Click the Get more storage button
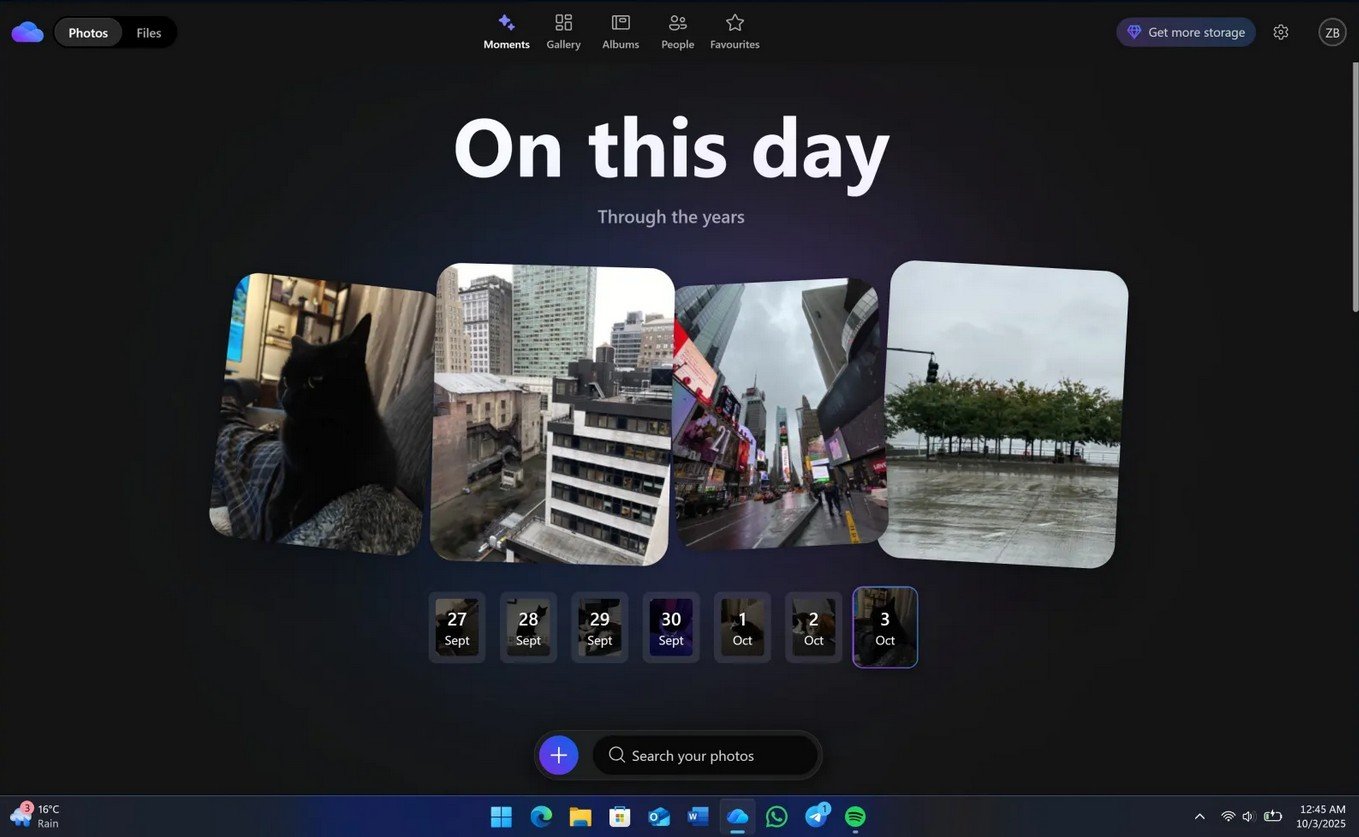The height and width of the screenshot is (837, 1359). point(1186,31)
